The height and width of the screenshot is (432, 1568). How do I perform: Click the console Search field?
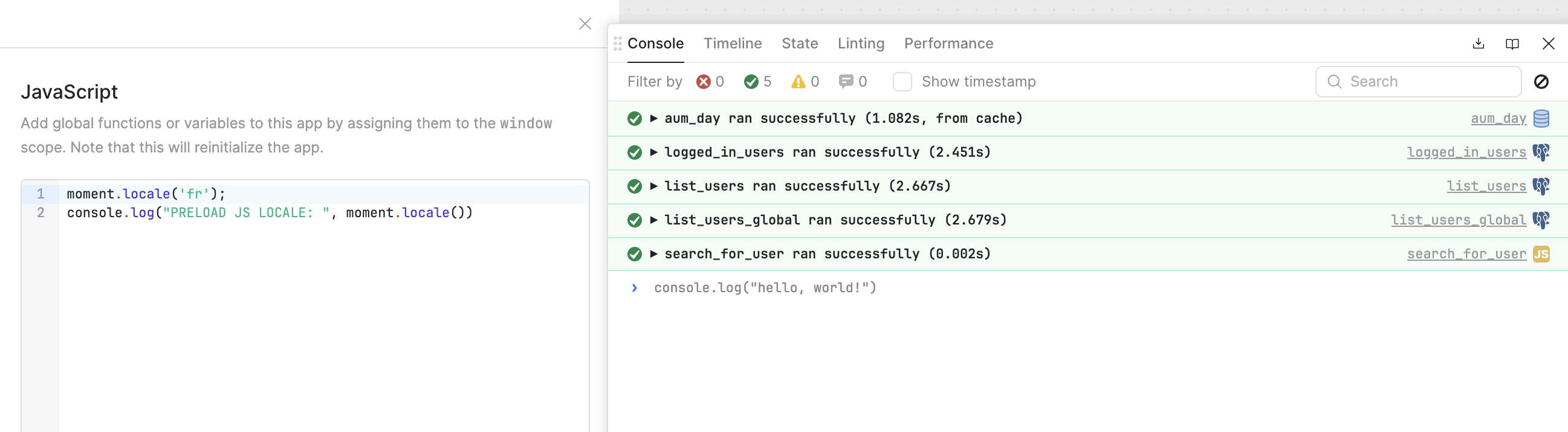[1424, 82]
